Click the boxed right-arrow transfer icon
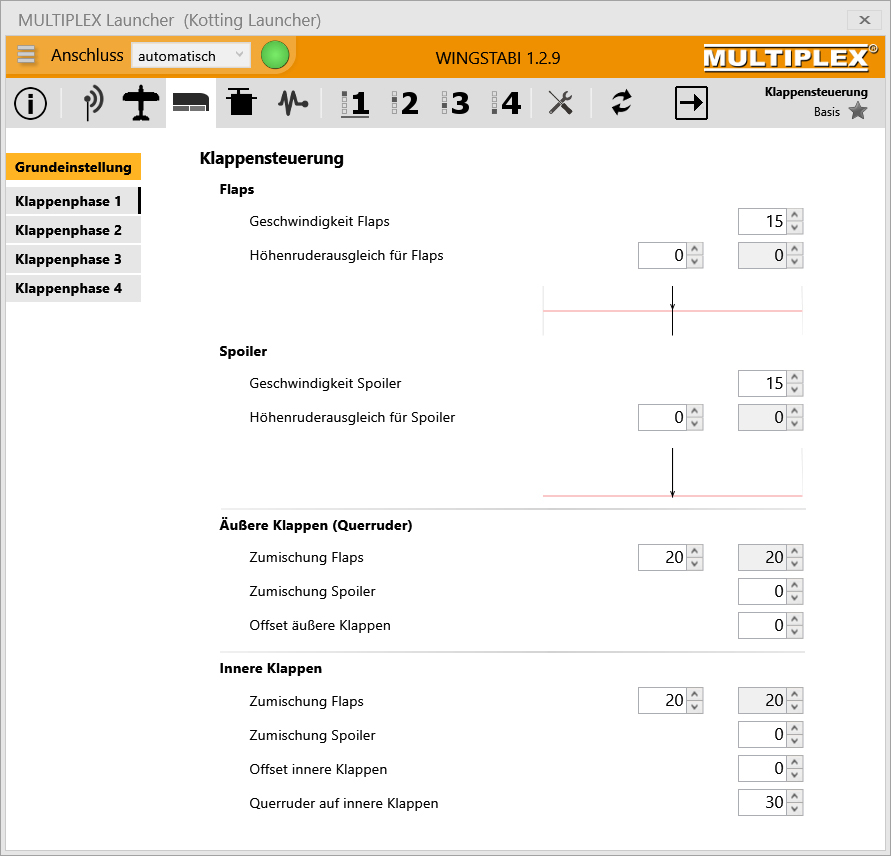The image size is (891, 856). coord(691,103)
